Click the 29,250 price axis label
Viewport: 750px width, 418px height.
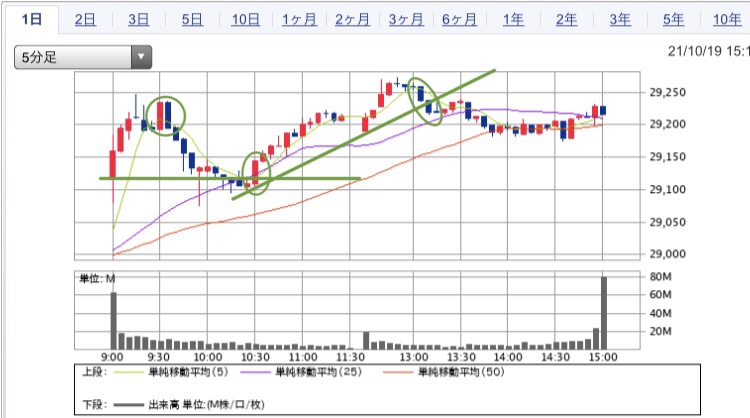point(667,92)
